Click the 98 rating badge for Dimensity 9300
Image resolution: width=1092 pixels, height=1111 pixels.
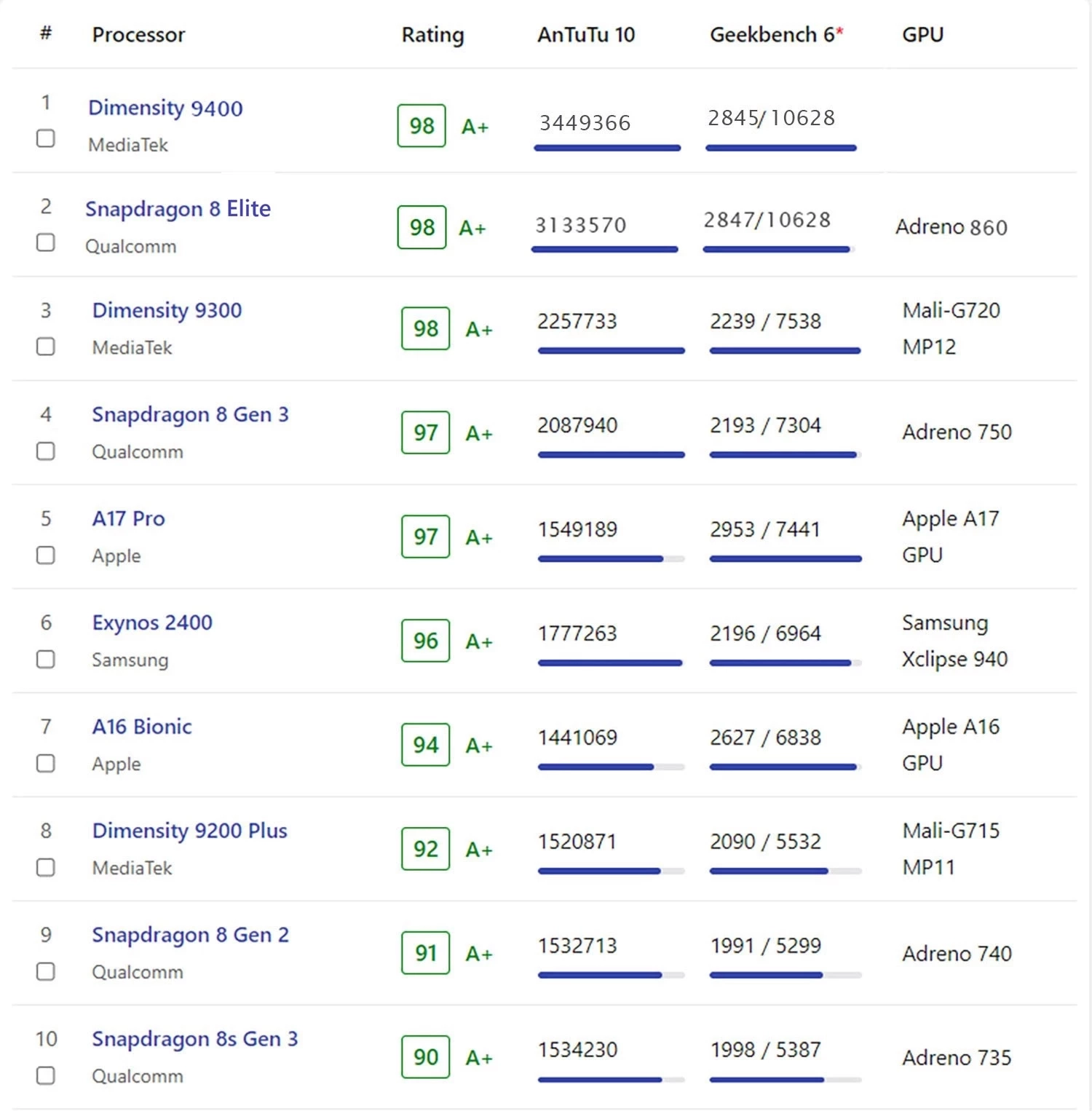tap(426, 328)
